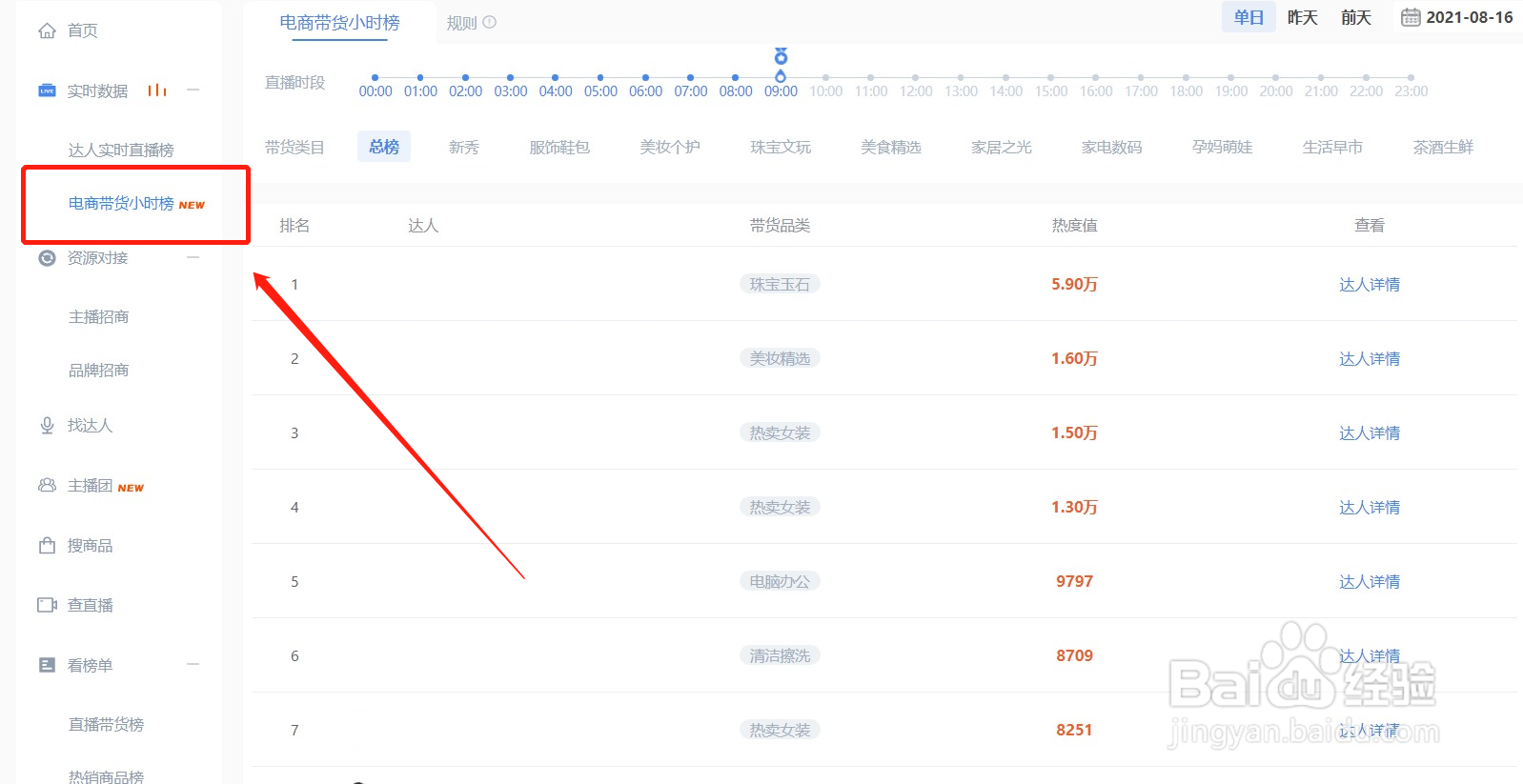Click the microphone icon for 找达人
This screenshot has height=784, width=1523.
[x=47, y=426]
